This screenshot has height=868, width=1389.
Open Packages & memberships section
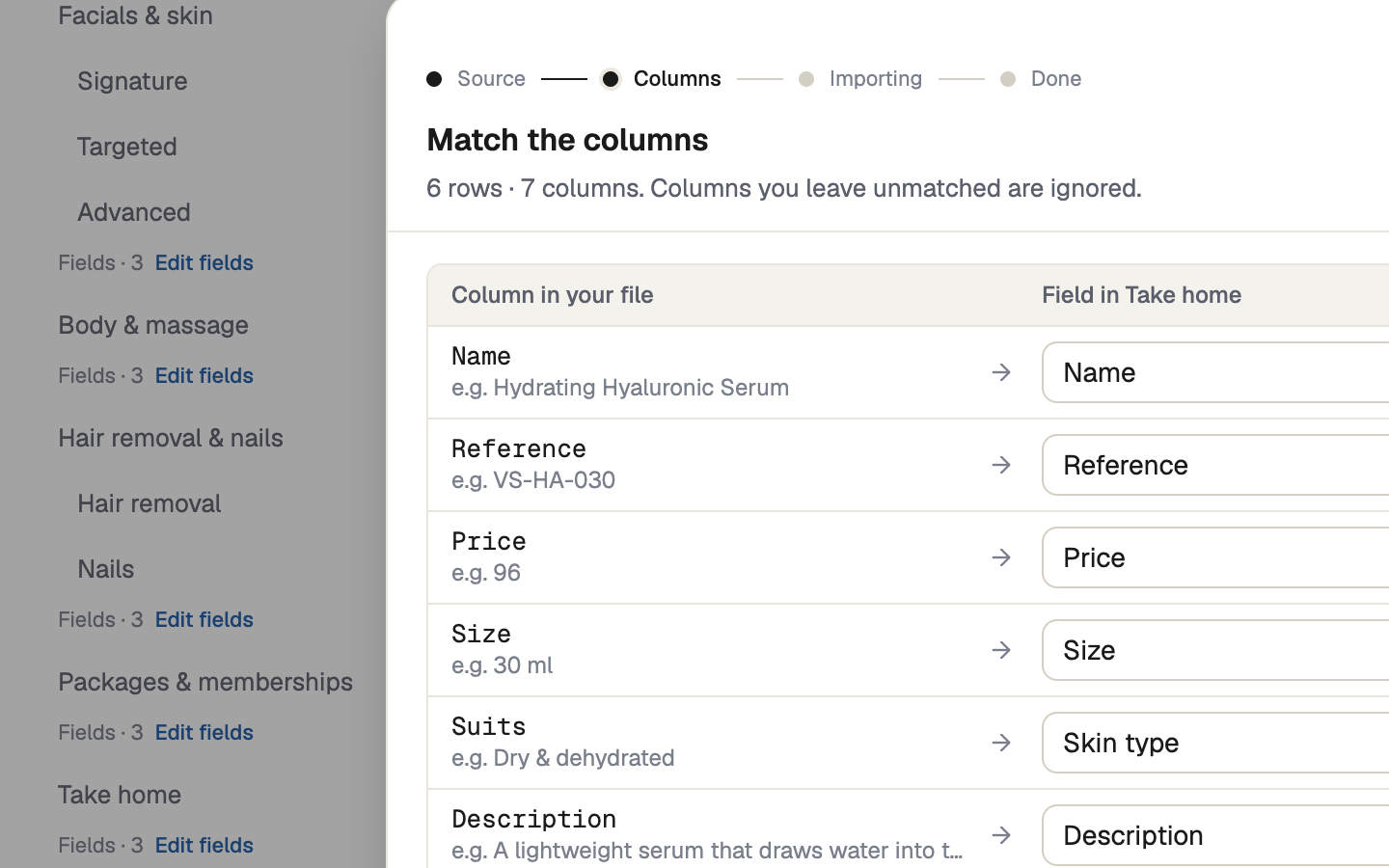(x=205, y=682)
